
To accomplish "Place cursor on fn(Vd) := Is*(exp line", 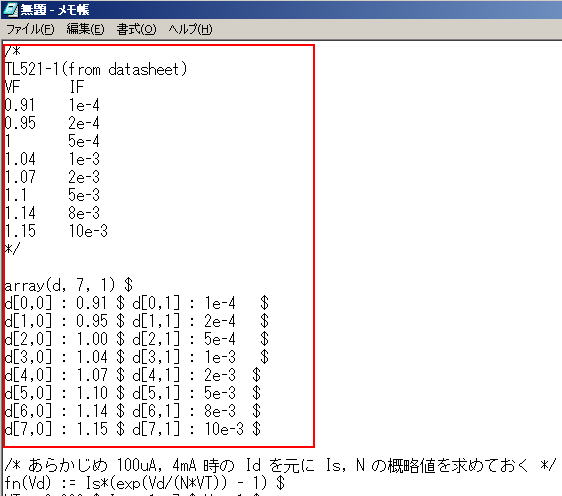I will click(145, 483).
